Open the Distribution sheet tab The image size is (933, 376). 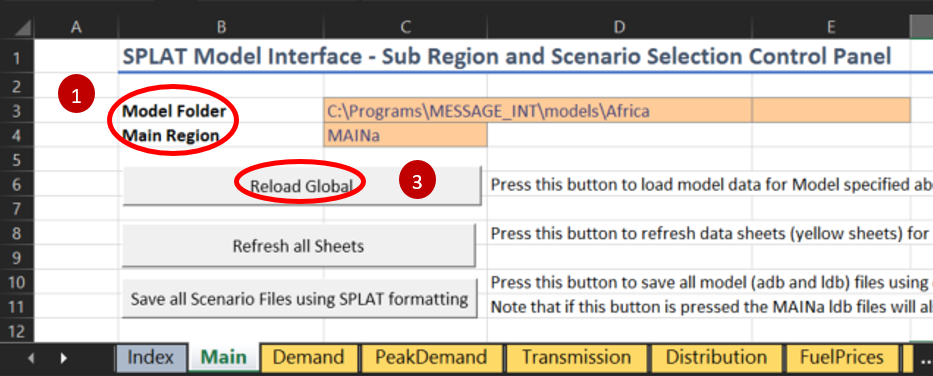716,358
